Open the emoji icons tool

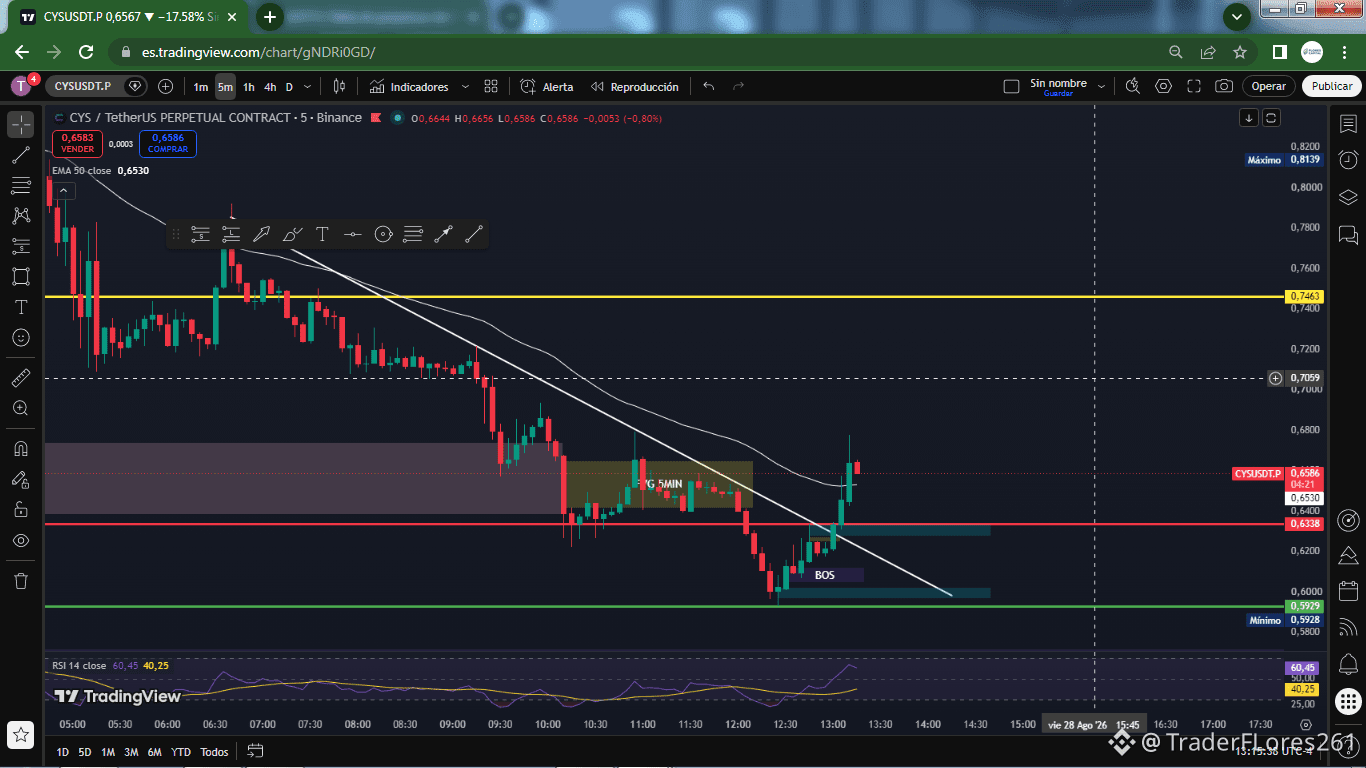tap(20, 338)
